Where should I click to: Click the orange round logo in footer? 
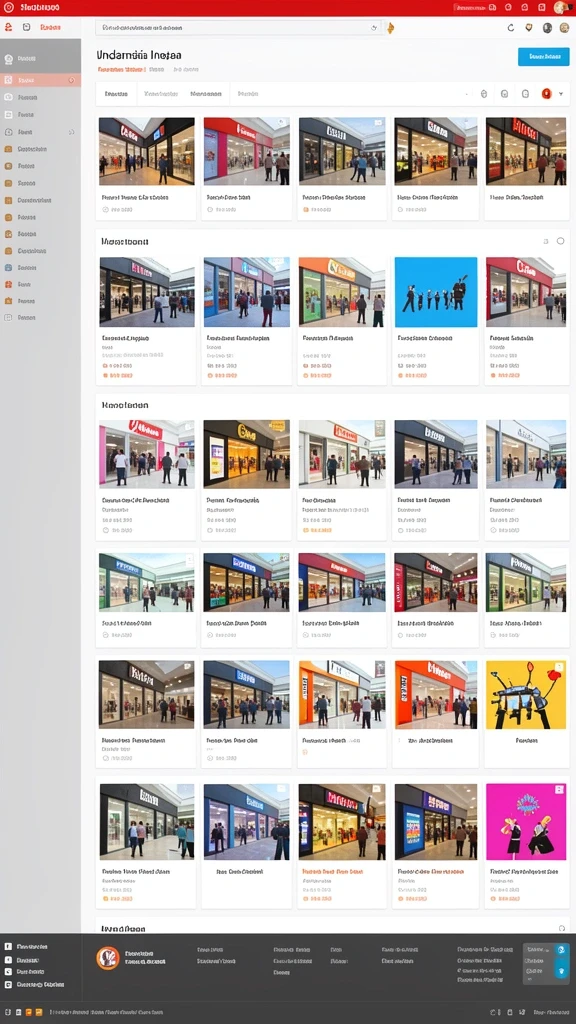click(x=108, y=957)
